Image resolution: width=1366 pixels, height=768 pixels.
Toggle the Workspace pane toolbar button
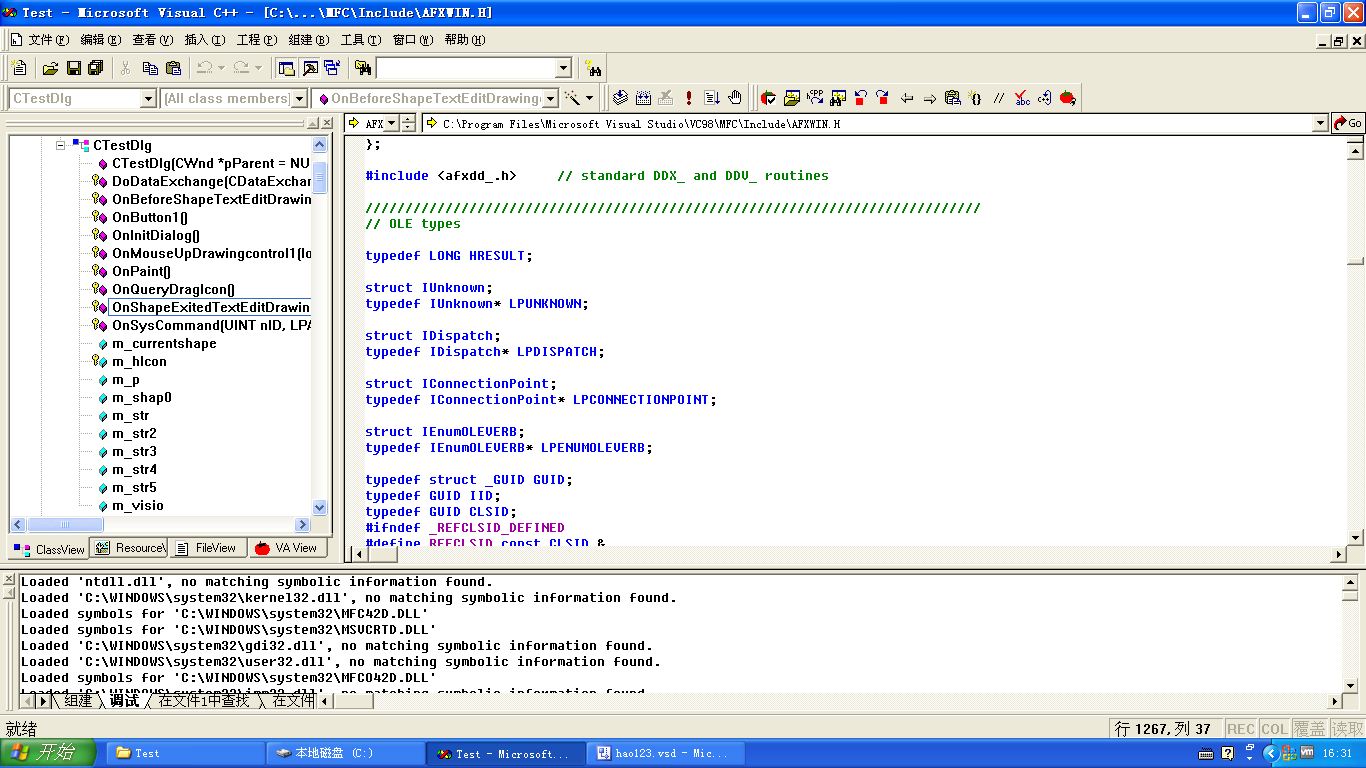286,68
